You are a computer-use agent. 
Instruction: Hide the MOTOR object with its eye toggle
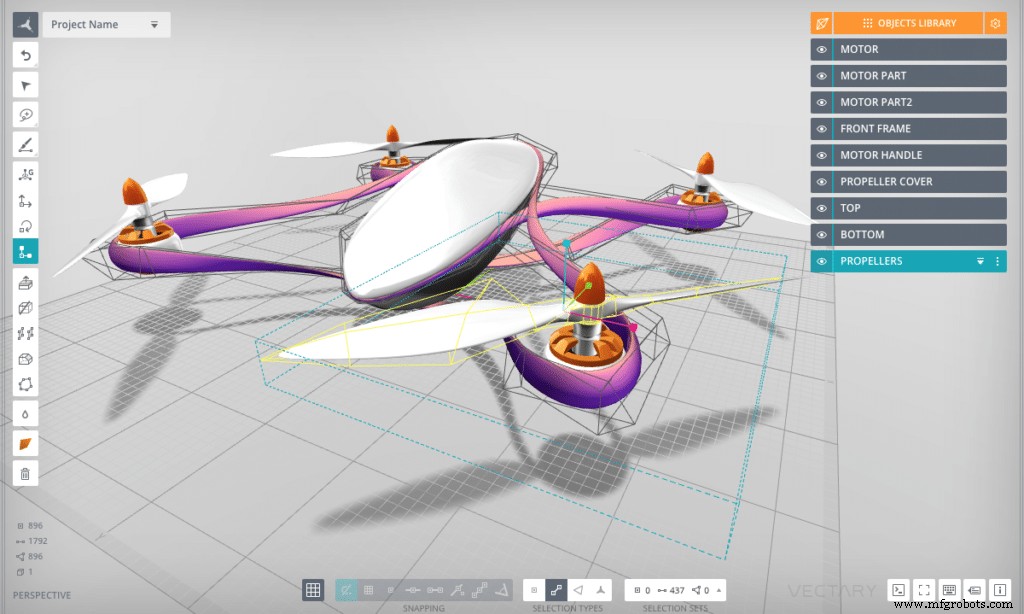(821, 48)
